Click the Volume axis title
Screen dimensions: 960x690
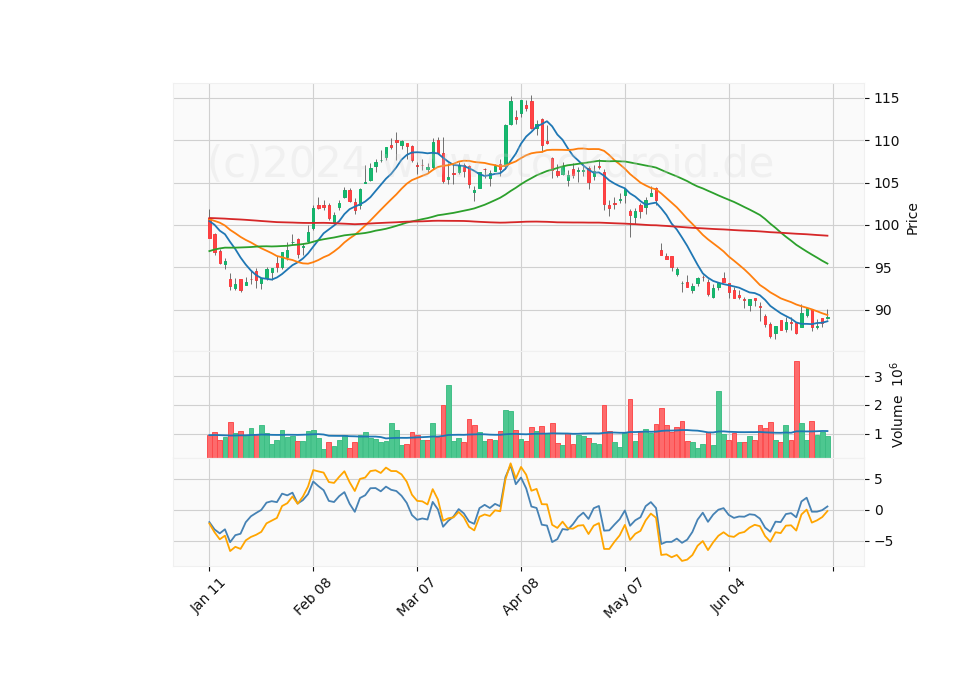897,405
